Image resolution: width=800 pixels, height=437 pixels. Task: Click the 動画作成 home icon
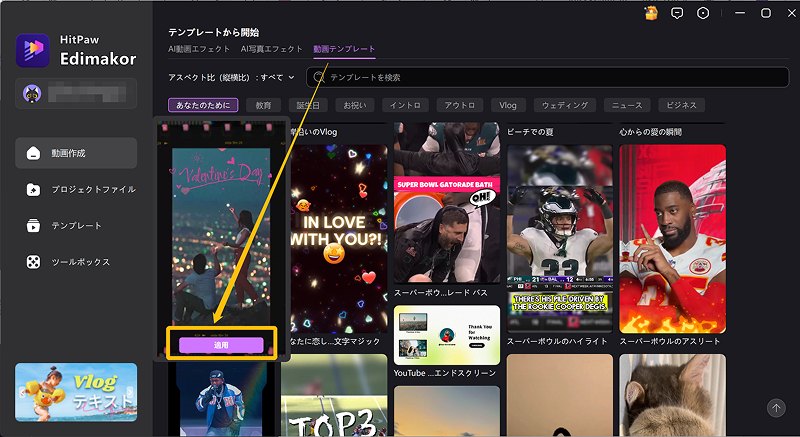click(x=33, y=153)
